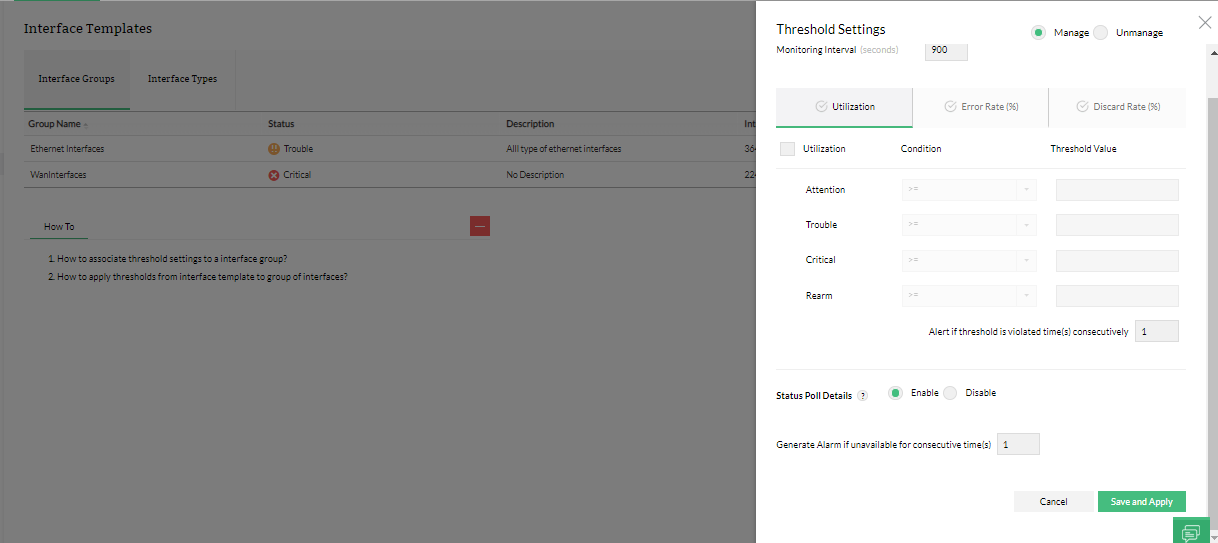
Task: Expand the Rearm condition dropdown
Action: (969, 296)
